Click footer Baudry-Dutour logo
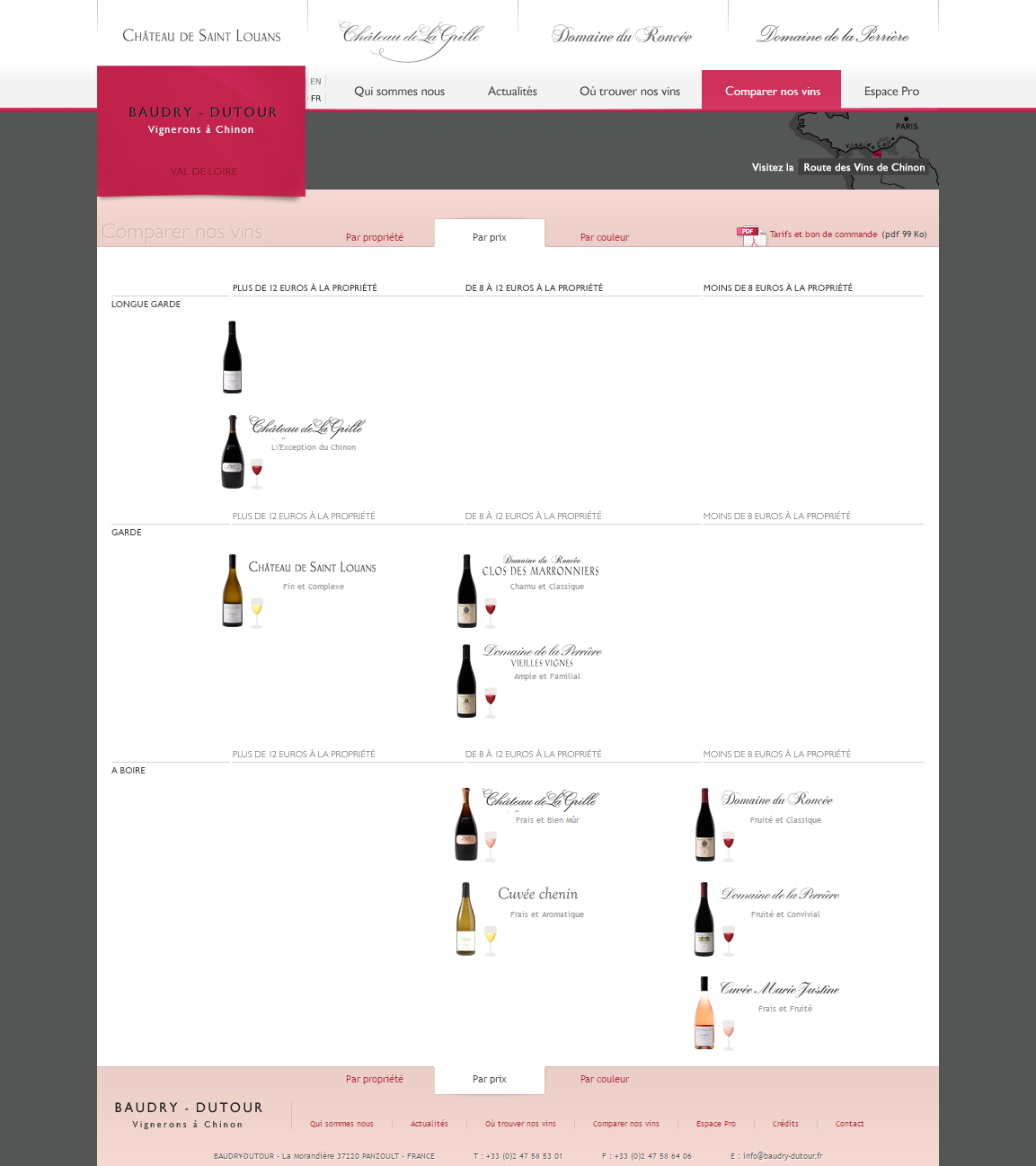Viewport: 1036px width, 1166px height. click(189, 1114)
